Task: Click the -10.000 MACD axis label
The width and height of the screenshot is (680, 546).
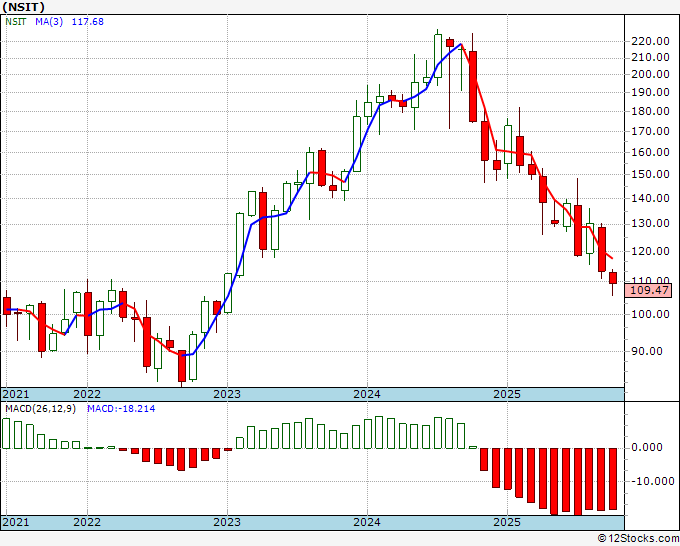Action: (x=653, y=481)
